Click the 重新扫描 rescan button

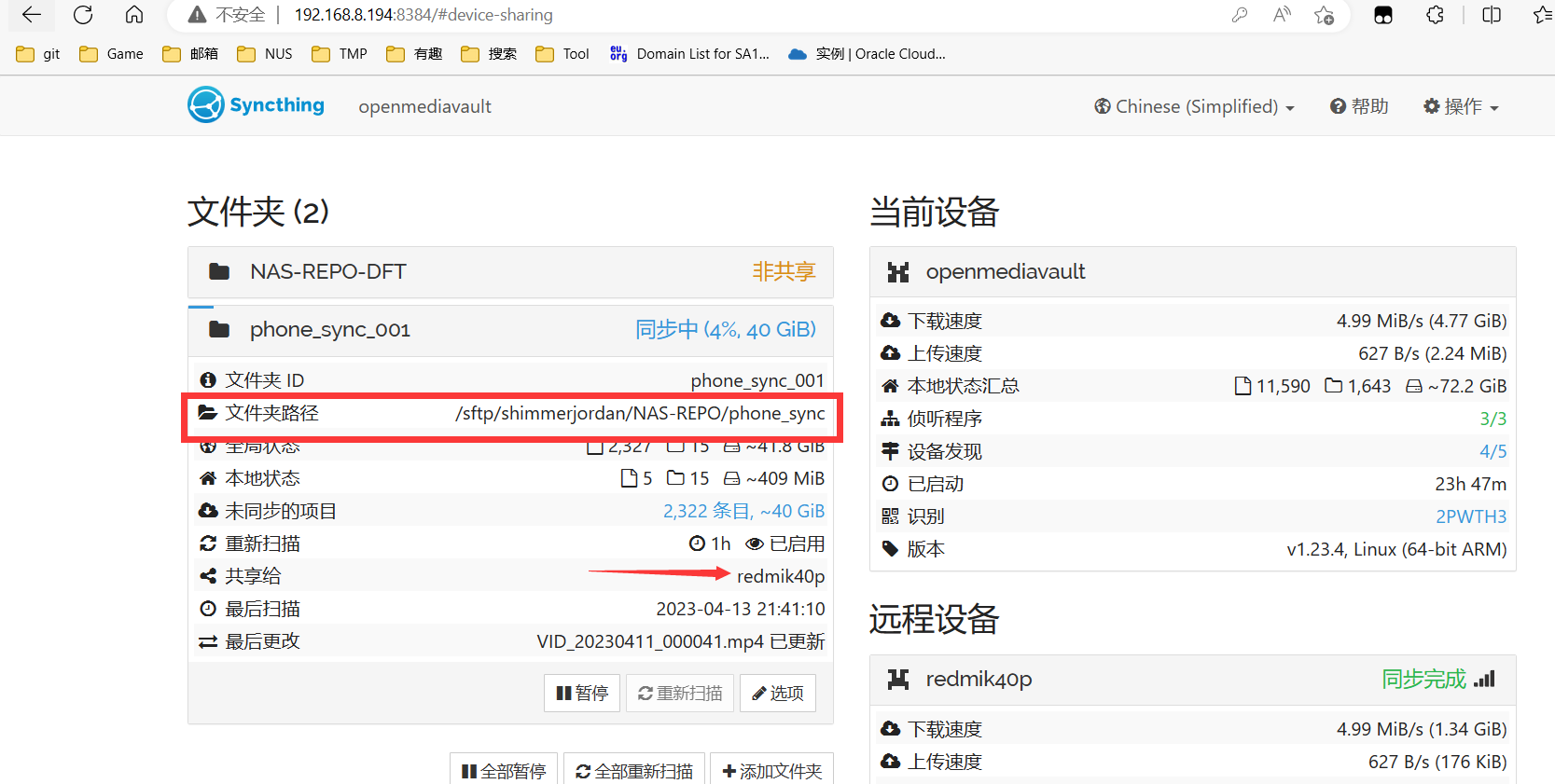pos(680,693)
